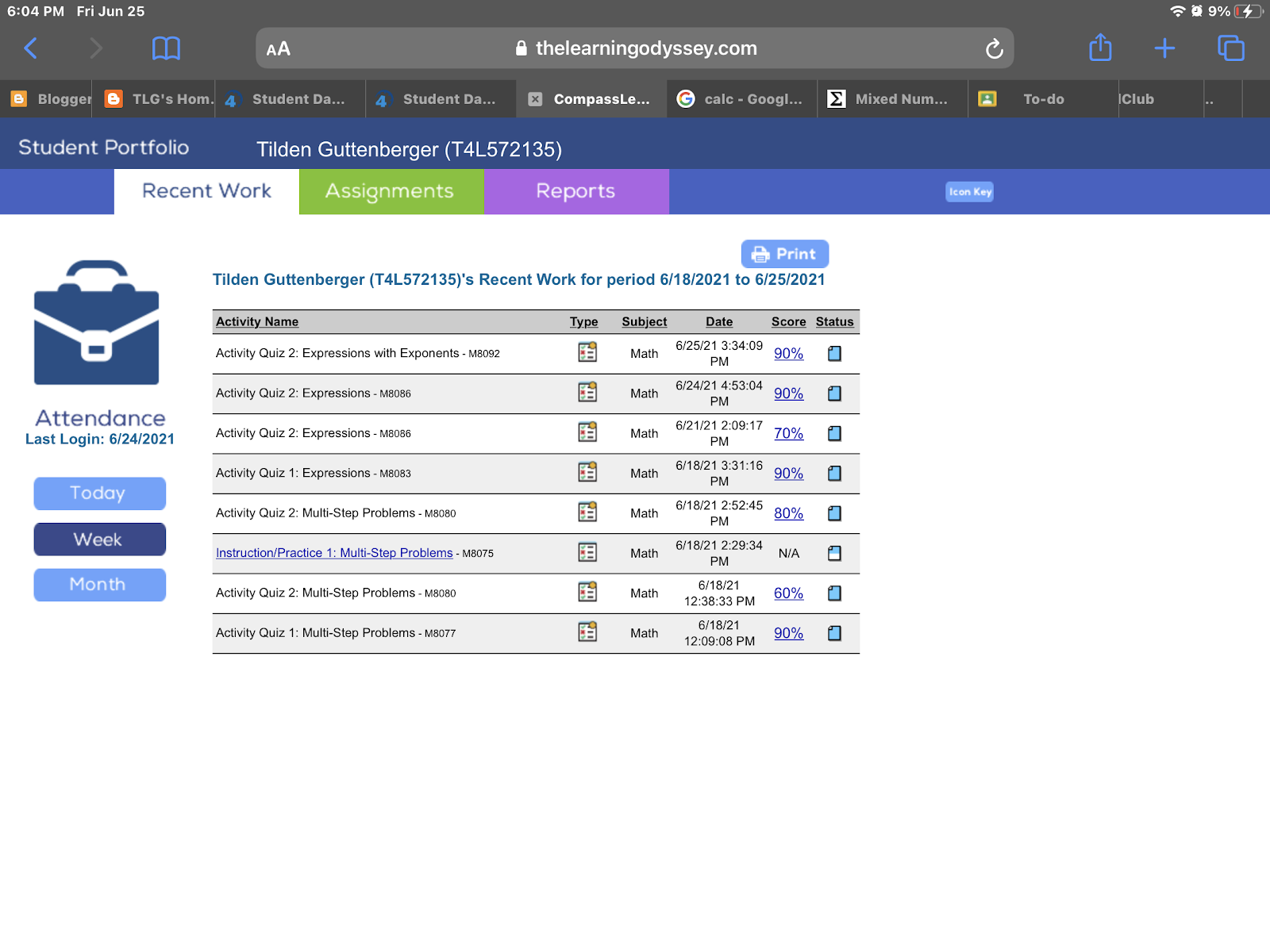Click the Print button
Viewport: 1270px width, 952px height.
click(785, 254)
